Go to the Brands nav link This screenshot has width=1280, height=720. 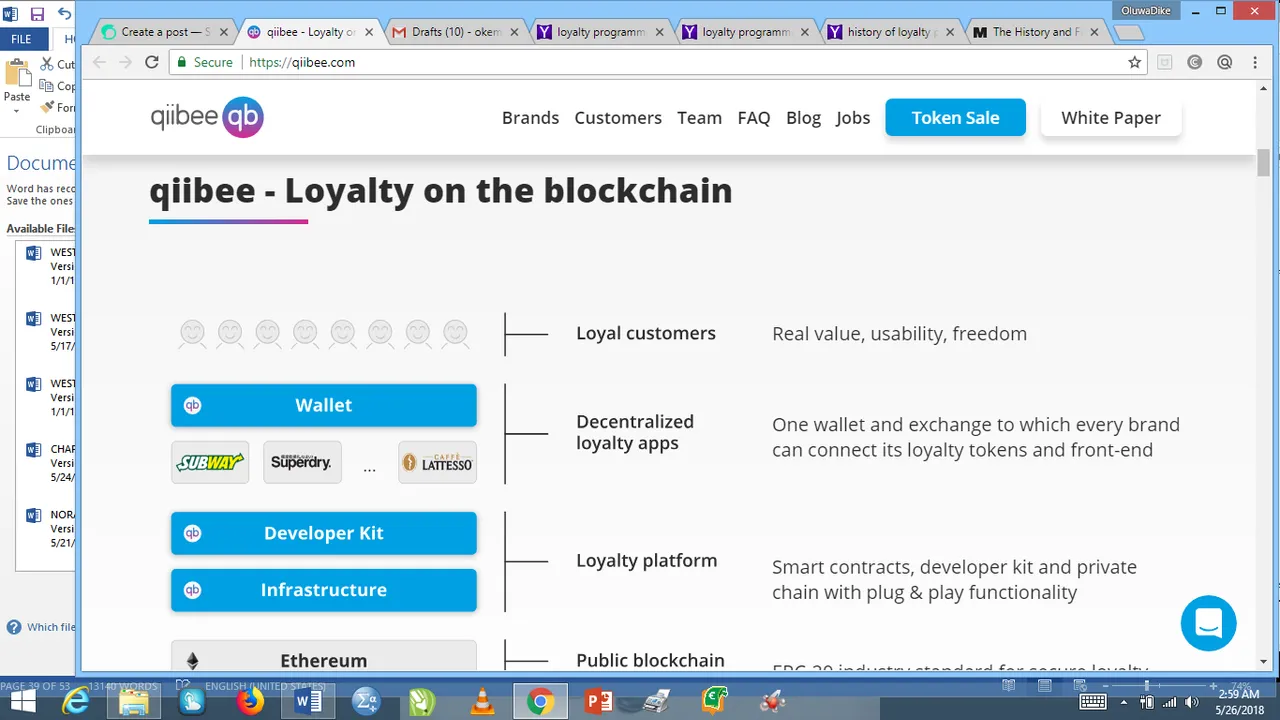pos(530,117)
